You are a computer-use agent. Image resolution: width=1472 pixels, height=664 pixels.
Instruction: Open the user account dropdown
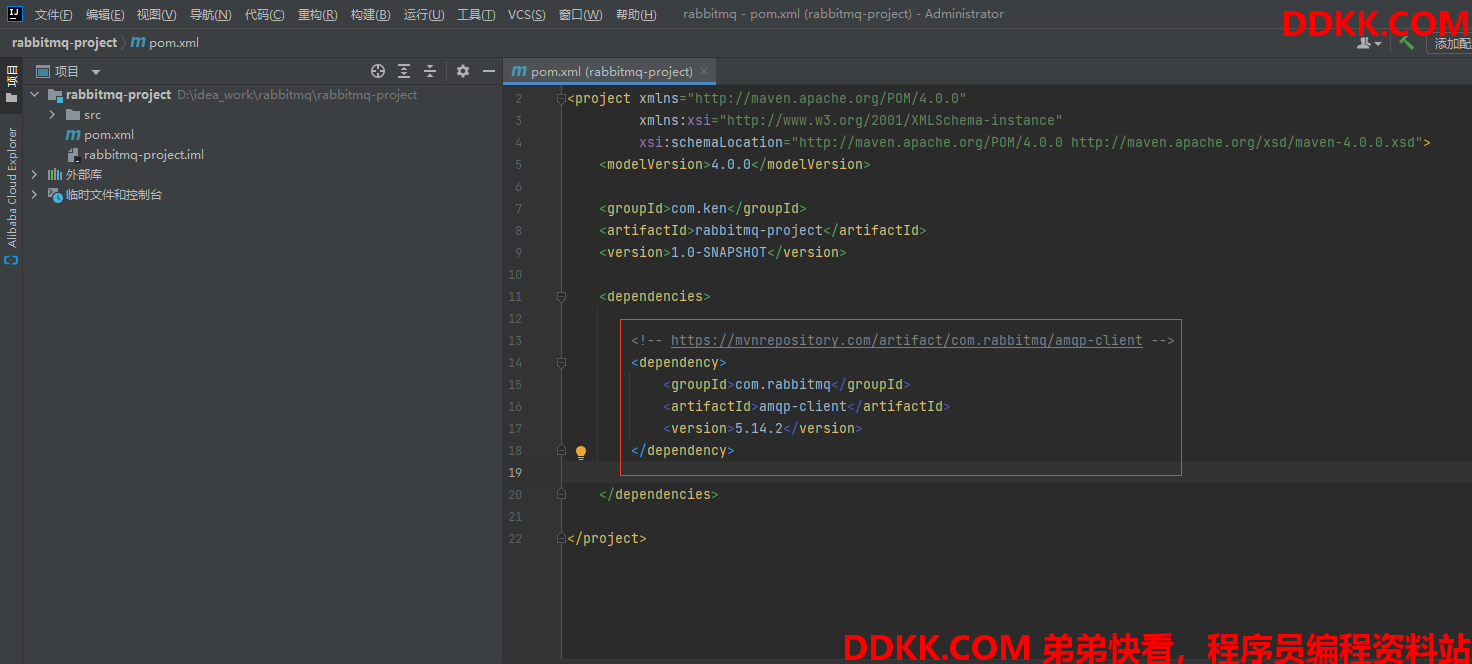[x=1369, y=43]
